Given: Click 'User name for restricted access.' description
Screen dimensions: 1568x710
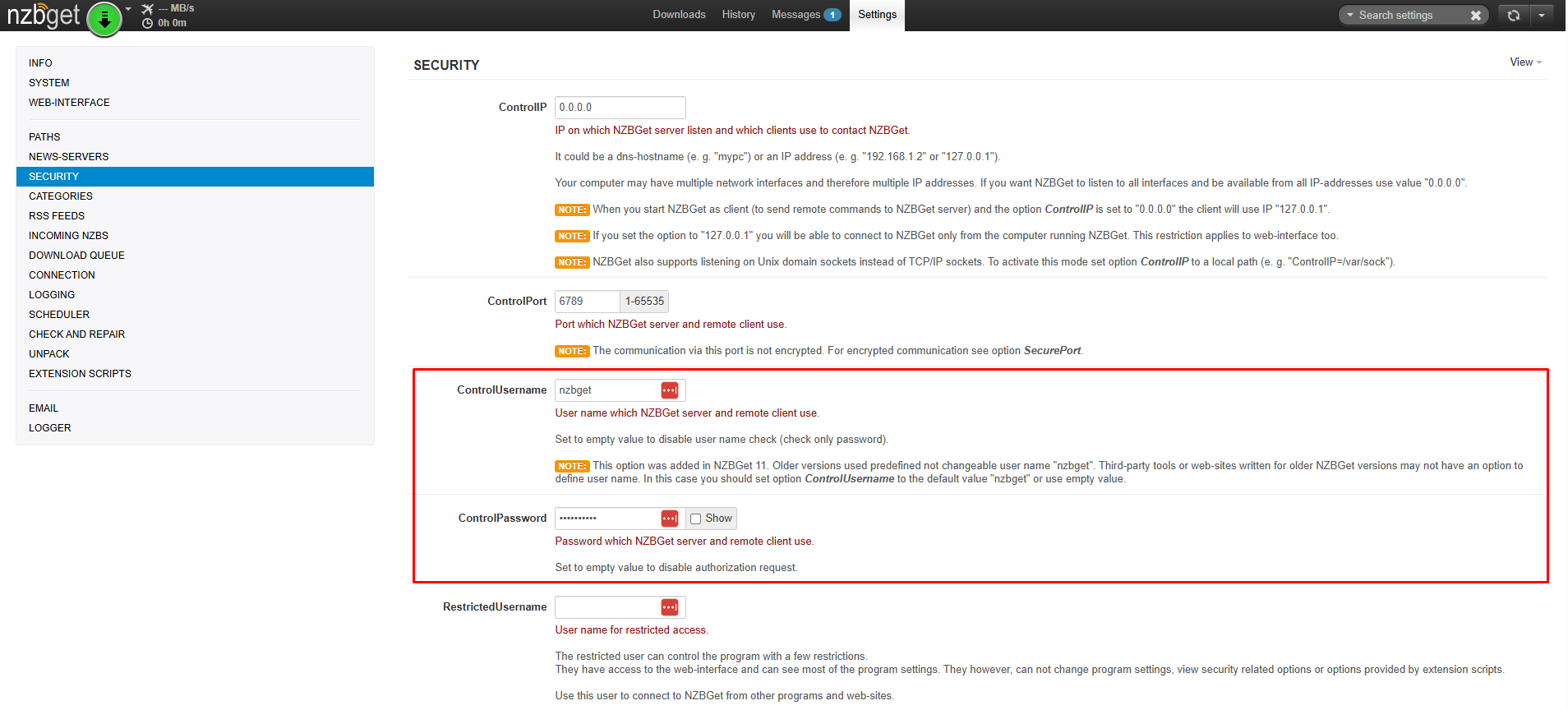Looking at the screenshot, I should pyautogui.click(x=631, y=630).
